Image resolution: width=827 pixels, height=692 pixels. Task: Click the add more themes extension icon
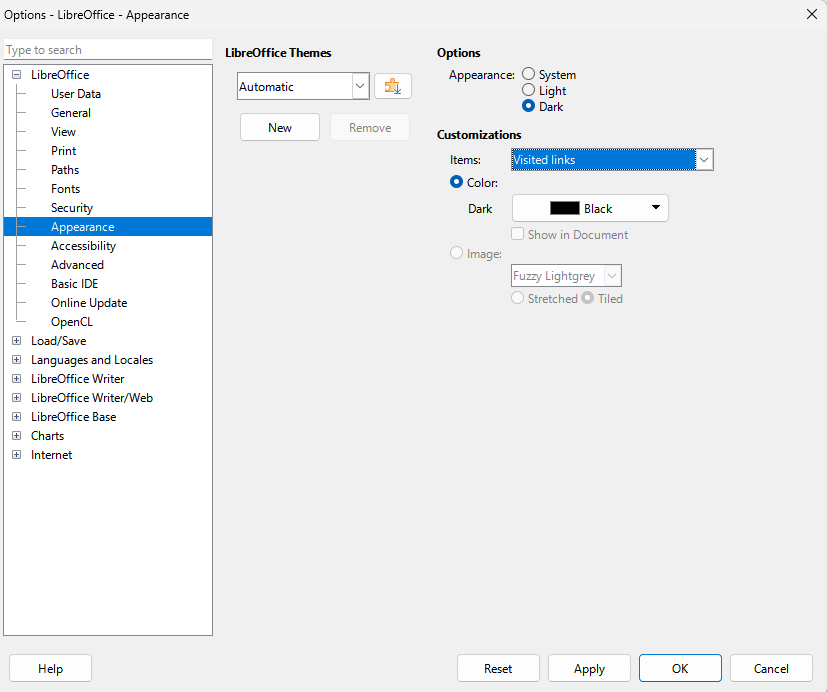[x=392, y=86]
